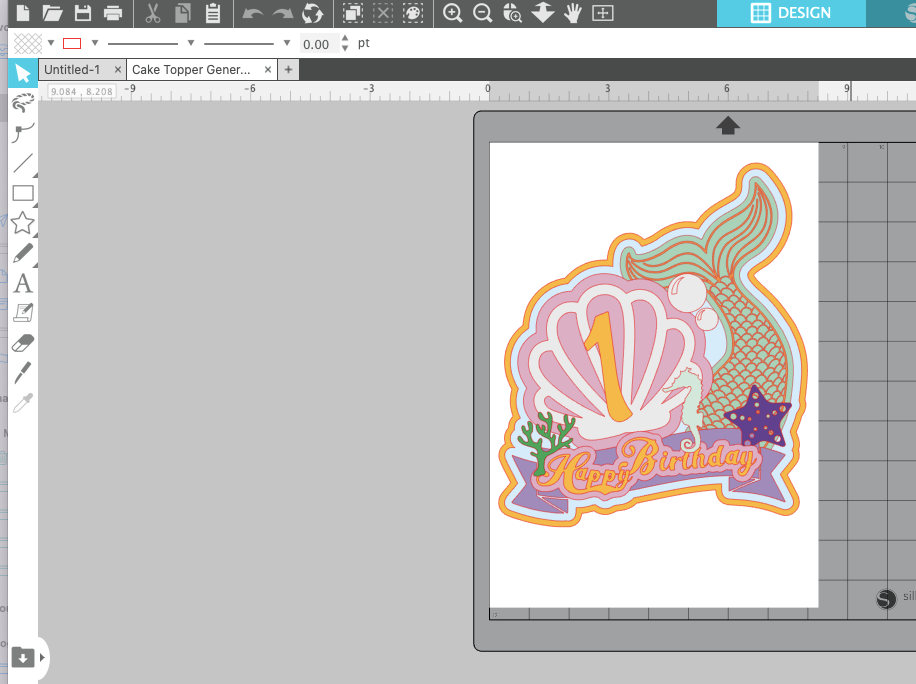
Task: Click the drag zoom arrows icon
Action: (x=543, y=13)
